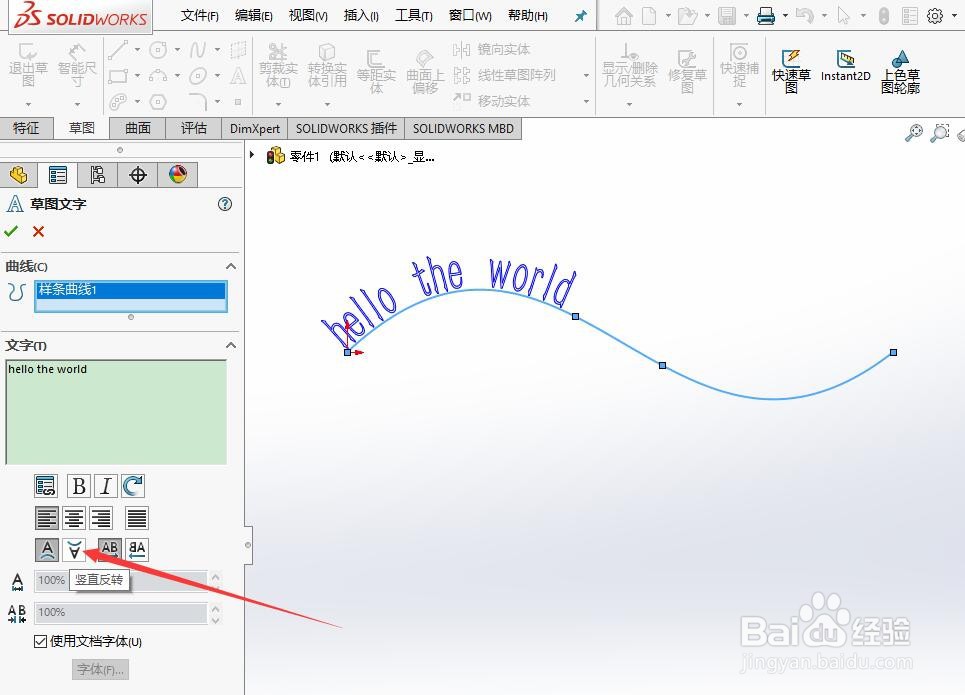Open the 窗口(W) menu

[x=470, y=15]
